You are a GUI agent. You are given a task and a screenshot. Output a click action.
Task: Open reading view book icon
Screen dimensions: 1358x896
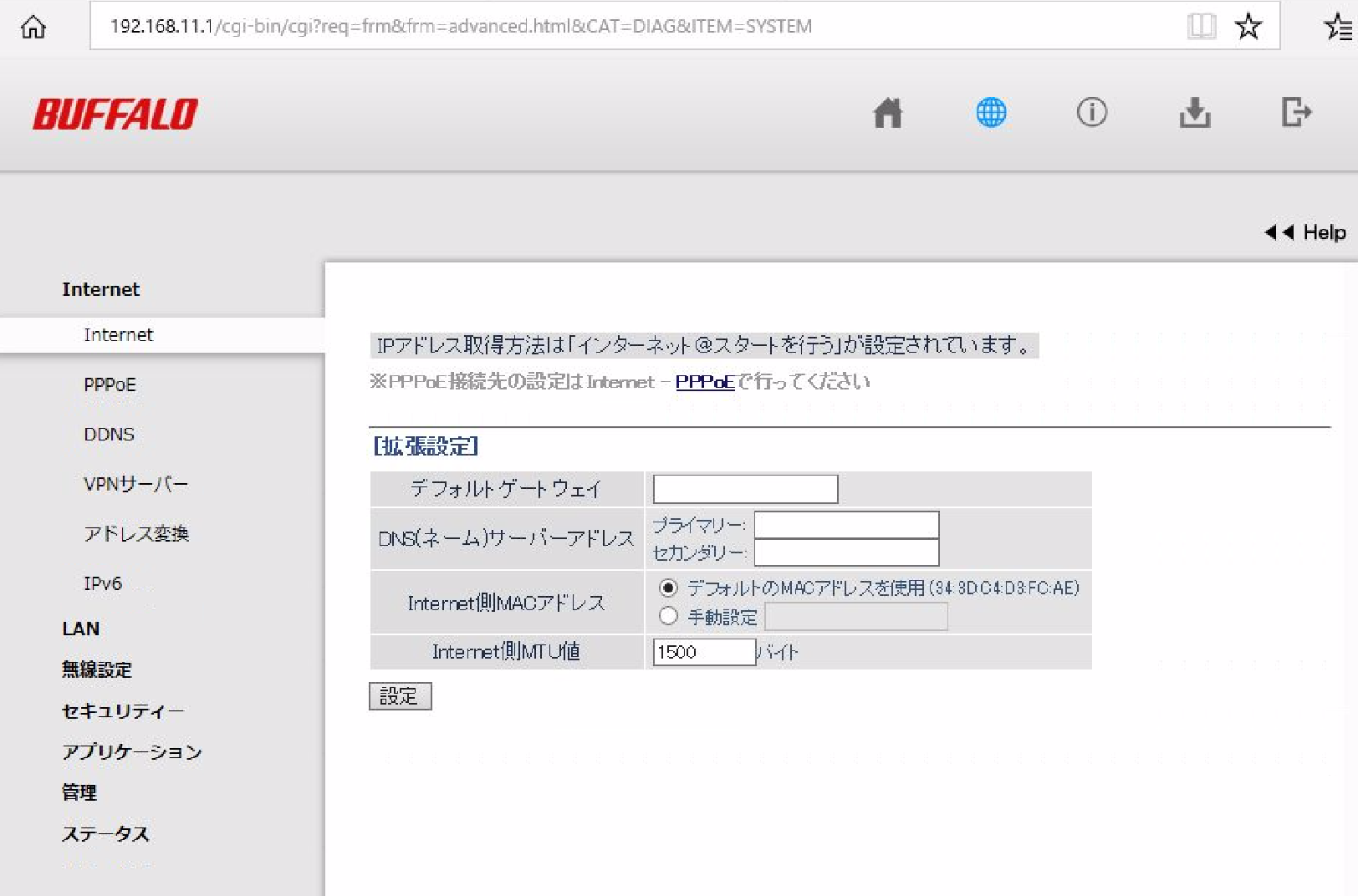(1201, 27)
